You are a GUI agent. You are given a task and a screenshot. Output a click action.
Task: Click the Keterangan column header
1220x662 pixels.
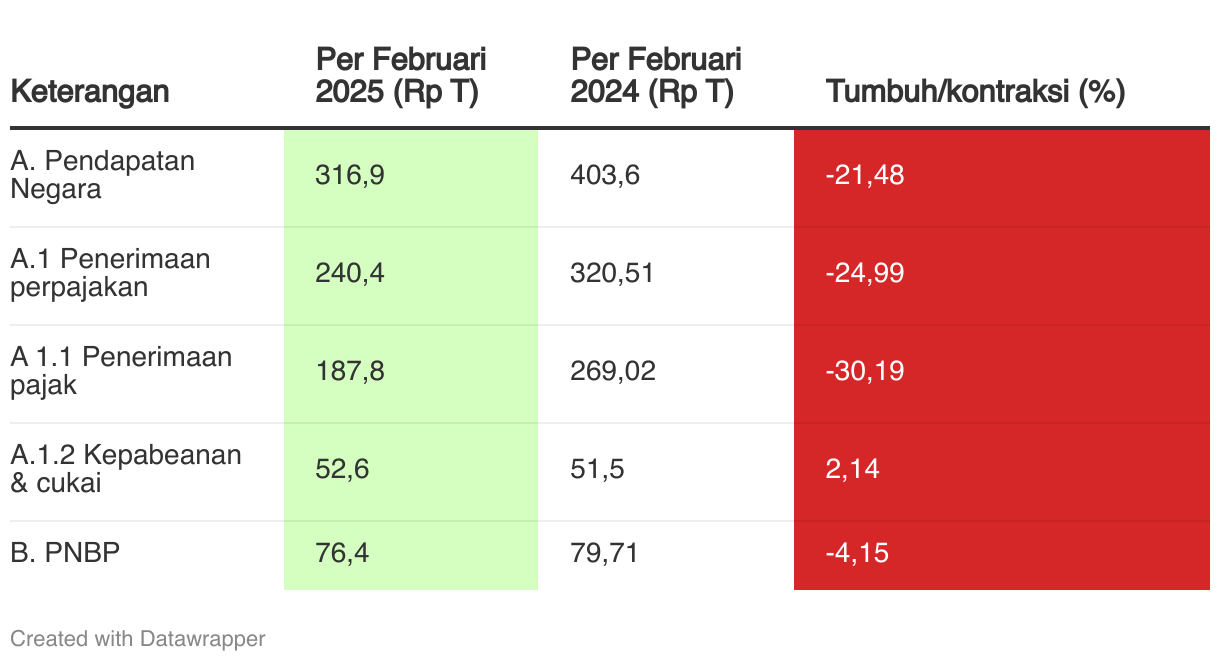coord(90,92)
